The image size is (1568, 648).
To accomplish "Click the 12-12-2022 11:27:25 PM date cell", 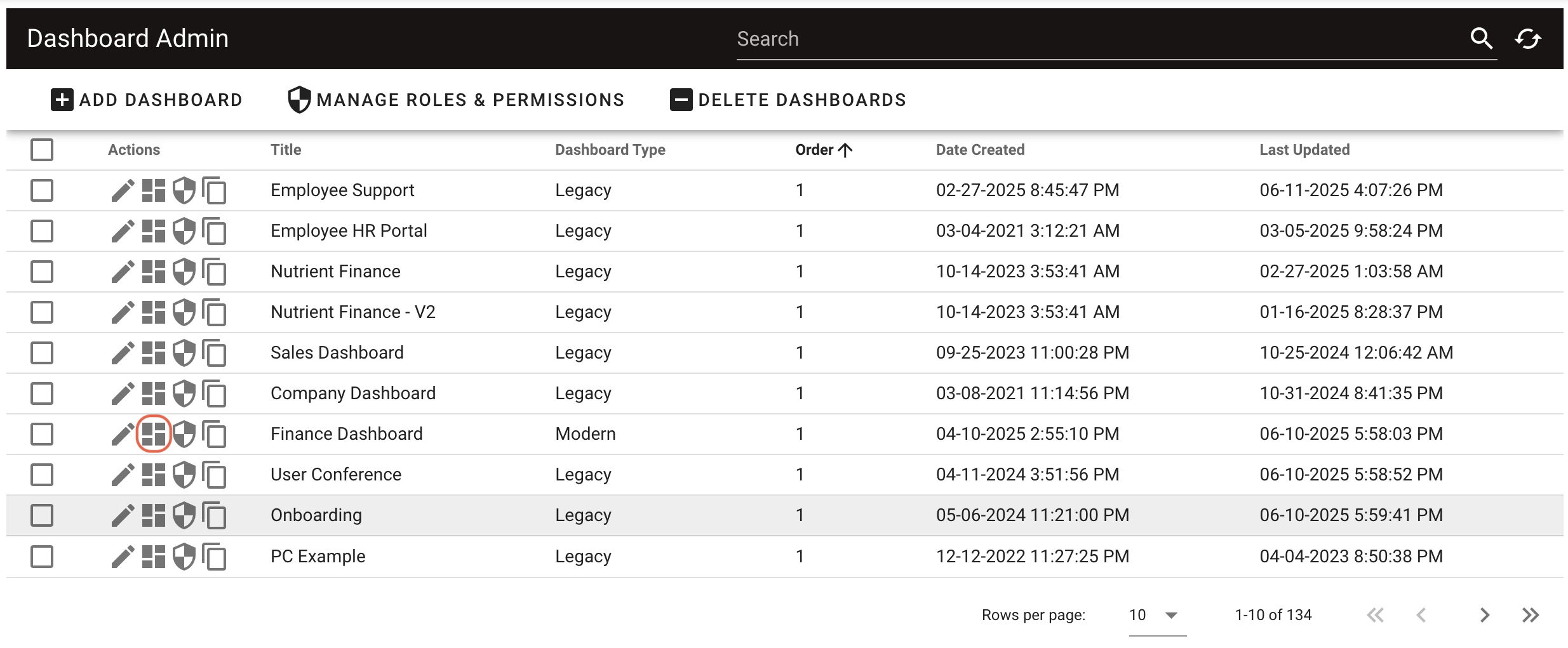I will point(1033,557).
